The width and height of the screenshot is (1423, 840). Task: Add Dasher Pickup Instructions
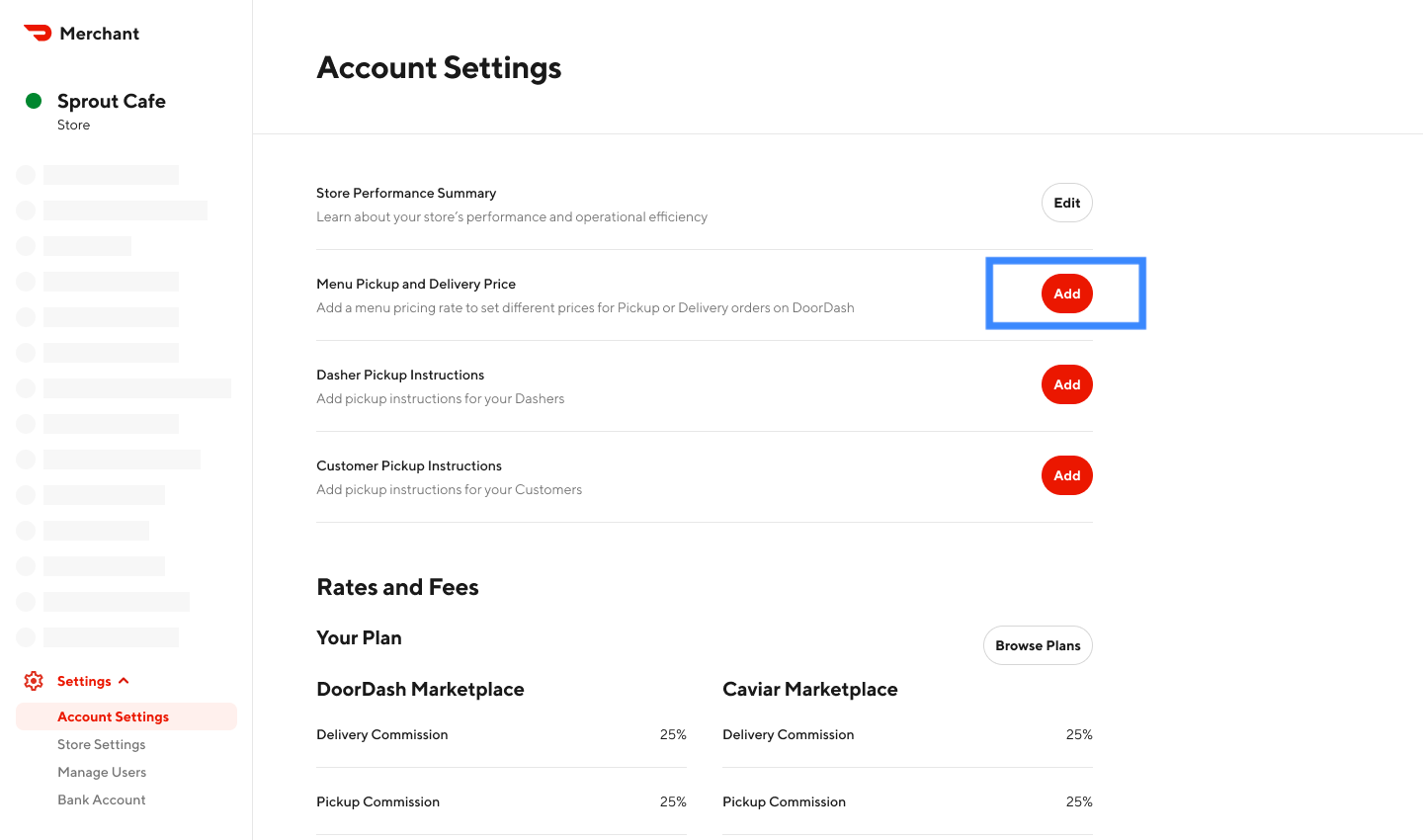(x=1066, y=384)
